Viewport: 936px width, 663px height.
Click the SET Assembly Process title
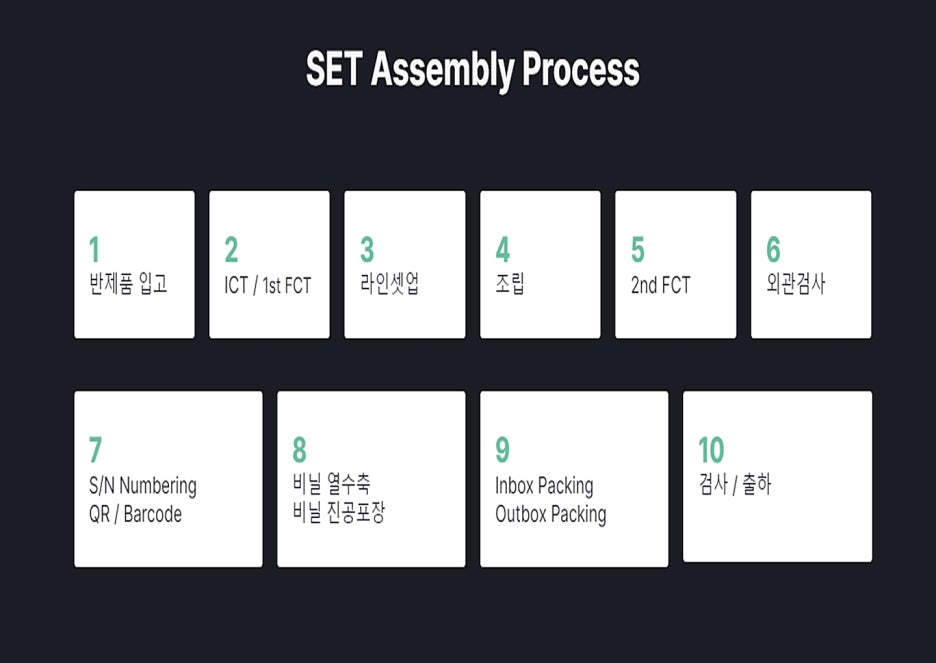click(472, 70)
